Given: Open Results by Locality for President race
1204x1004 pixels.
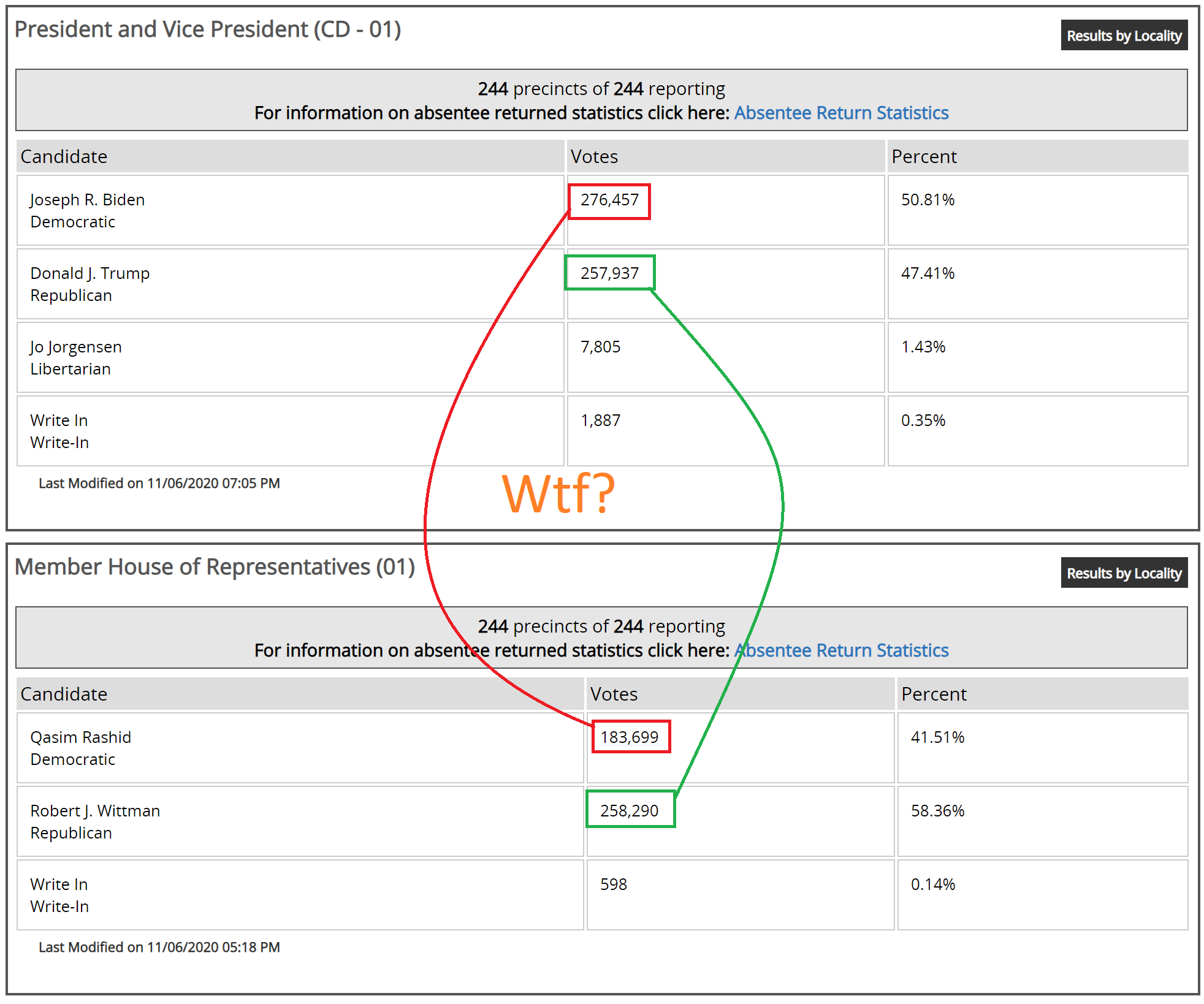Looking at the screenshot, I should (1124, 36).
